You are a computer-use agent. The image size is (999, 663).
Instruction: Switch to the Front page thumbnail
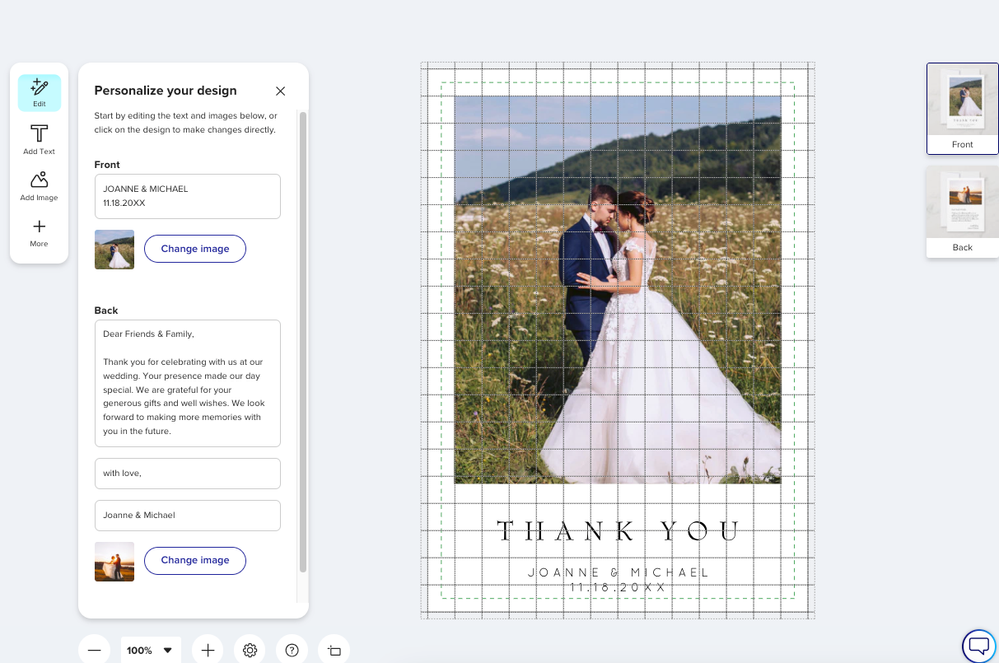tap(962, 108)
